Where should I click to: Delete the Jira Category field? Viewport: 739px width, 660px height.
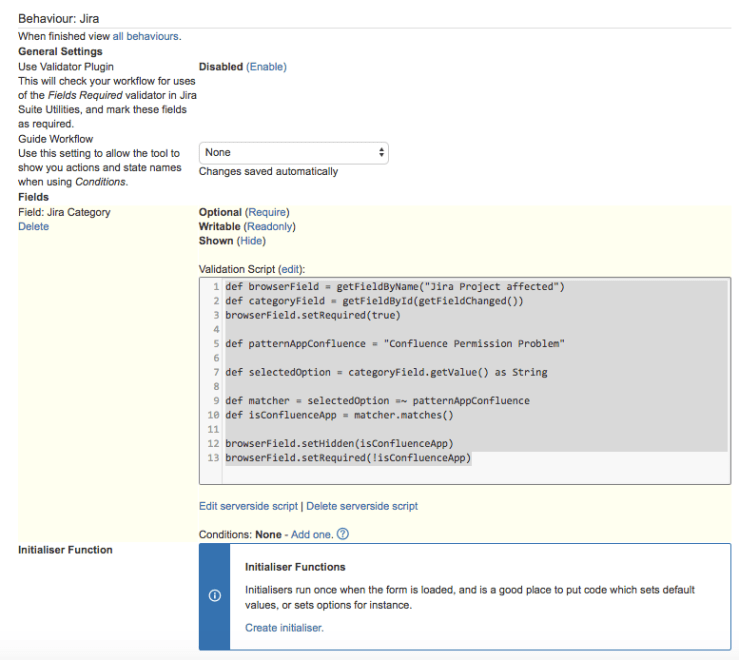coord(33,227)
